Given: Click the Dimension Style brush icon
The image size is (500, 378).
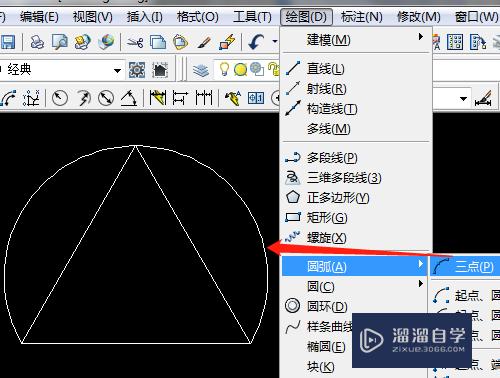Looking at the screenshot, I should tap(483, 99).
